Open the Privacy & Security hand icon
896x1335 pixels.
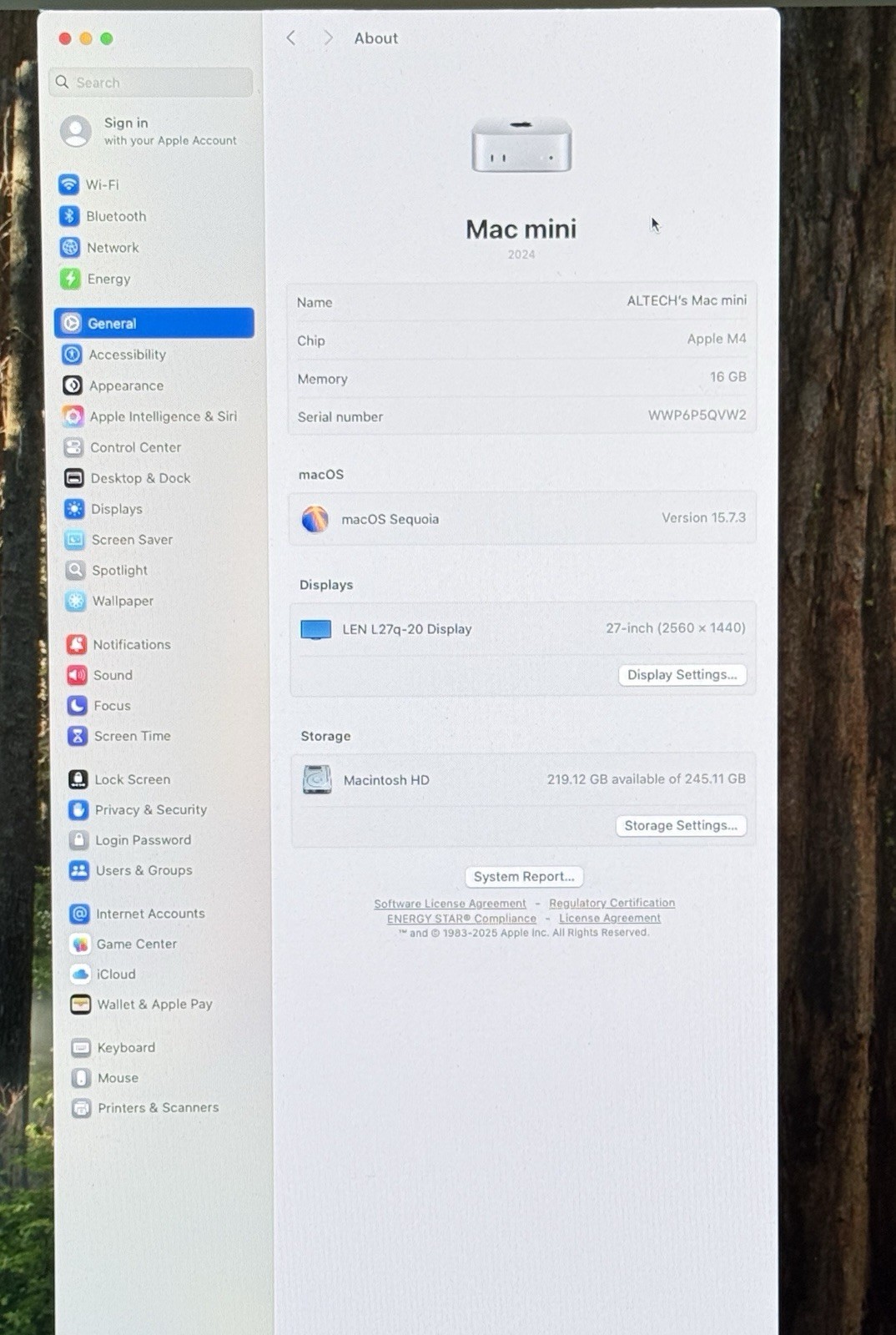coord(78,809)
